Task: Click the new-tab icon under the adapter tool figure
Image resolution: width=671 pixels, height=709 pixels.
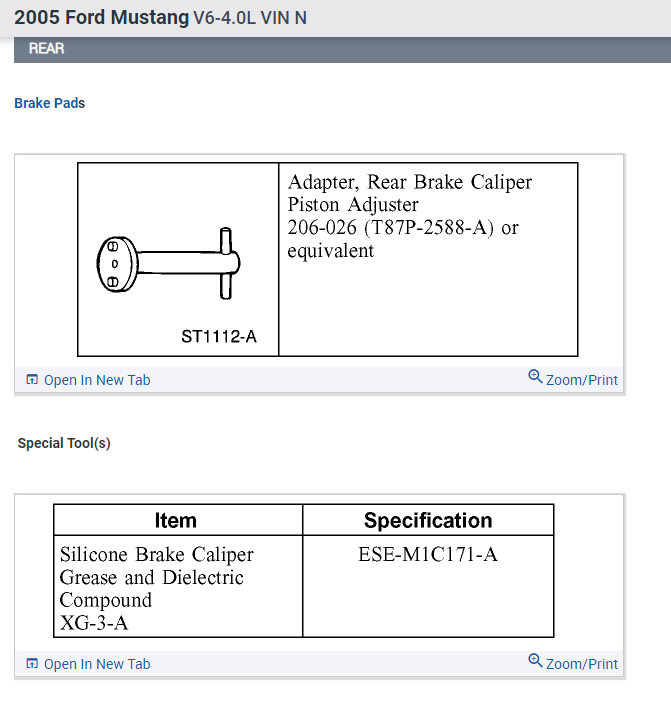Action: click(x=32, y=380)
